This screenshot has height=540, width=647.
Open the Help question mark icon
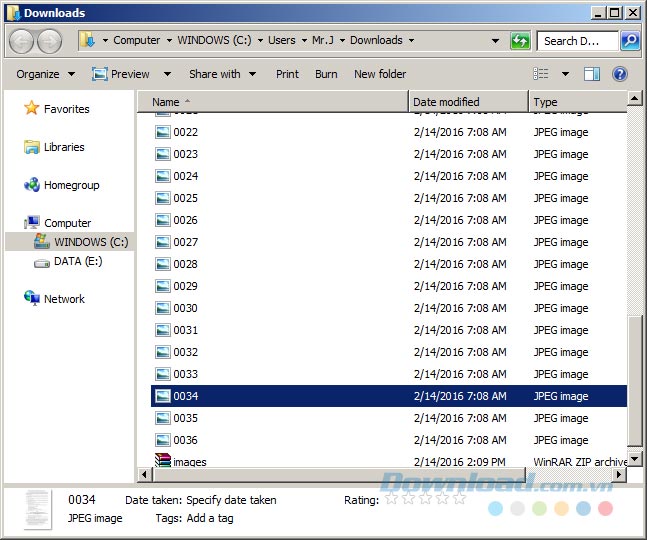click(x=620, y=74)
